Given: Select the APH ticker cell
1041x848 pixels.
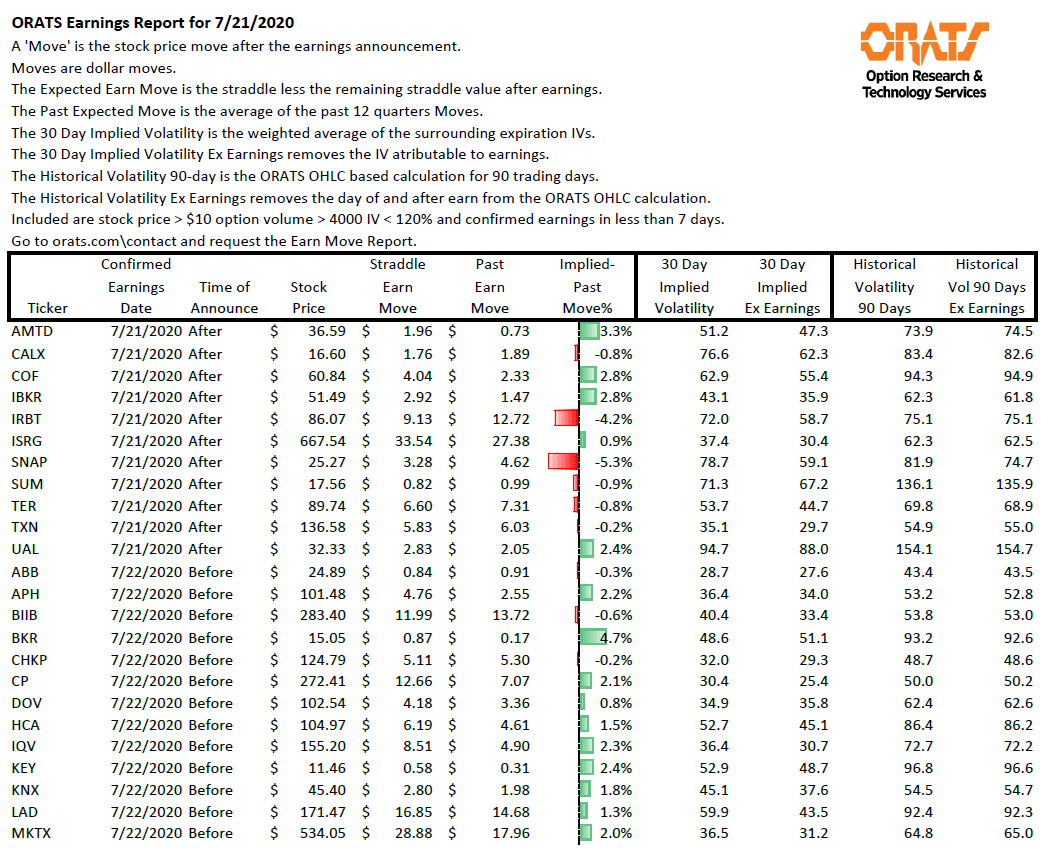Looking at the screenshot, I should [x=25, y=594].
